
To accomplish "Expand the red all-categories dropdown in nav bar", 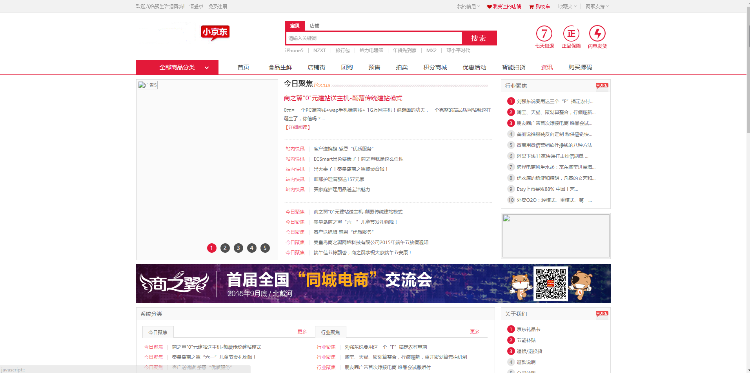I will [x=177, y=67].
